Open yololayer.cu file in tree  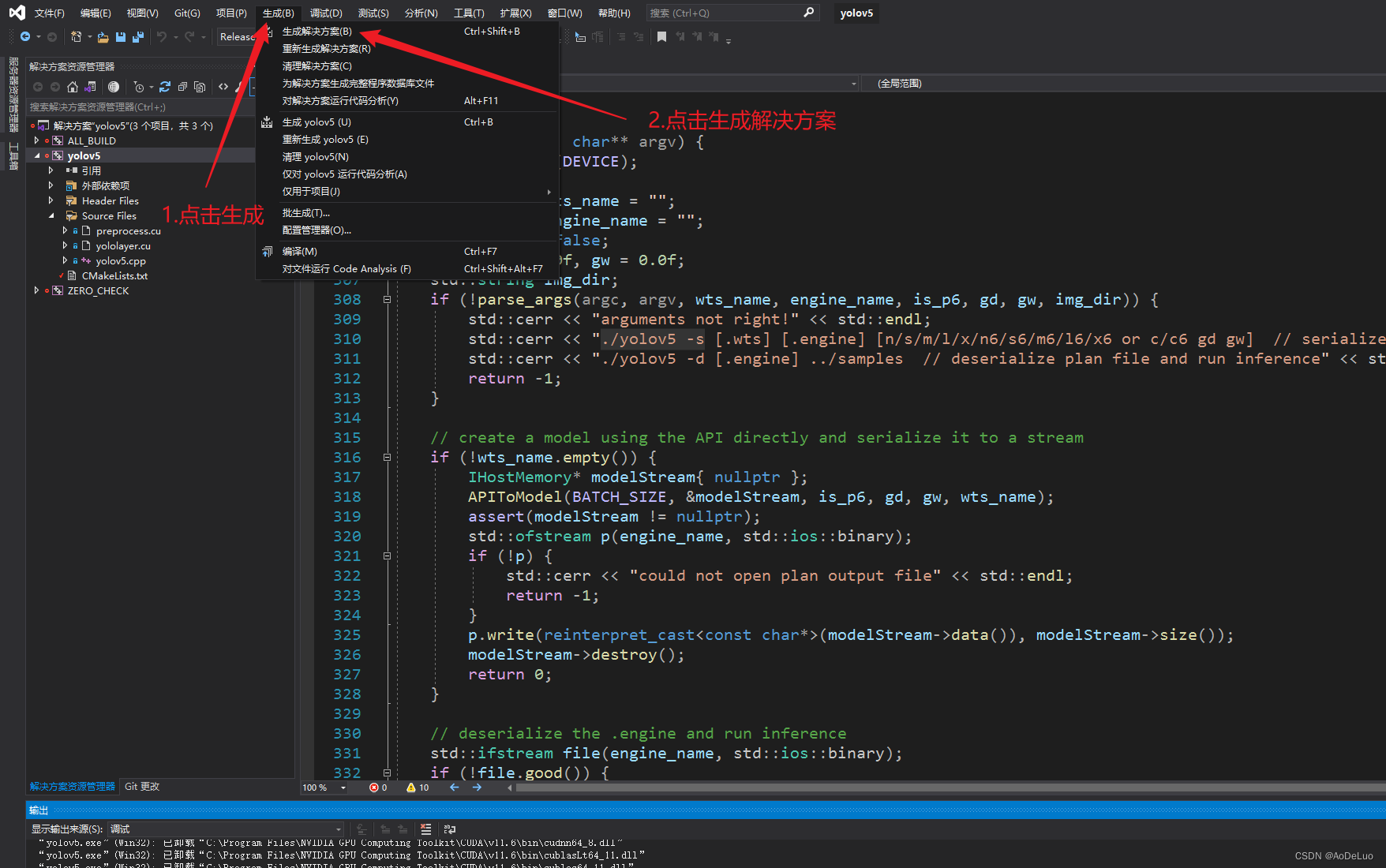pos(123,246)
